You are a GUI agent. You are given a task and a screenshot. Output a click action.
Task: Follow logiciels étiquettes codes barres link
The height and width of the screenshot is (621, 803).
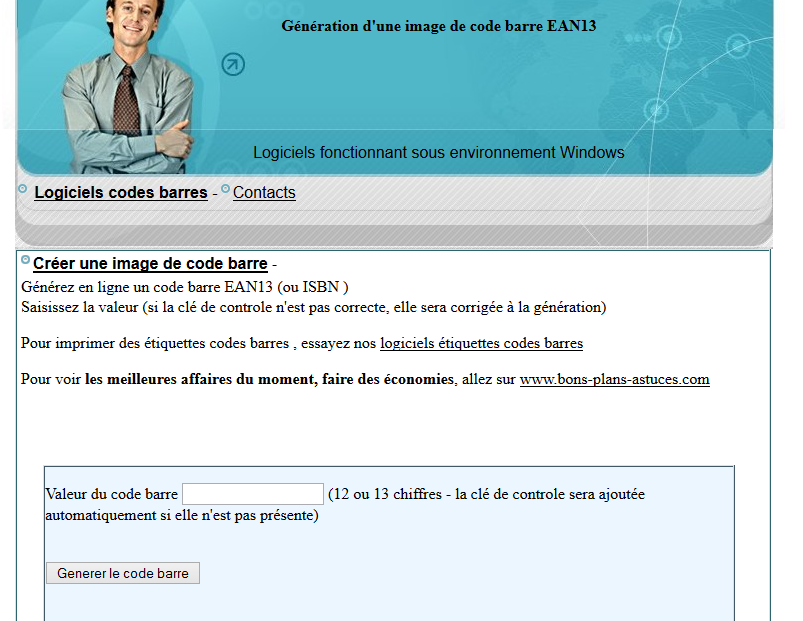coord(481,344)
